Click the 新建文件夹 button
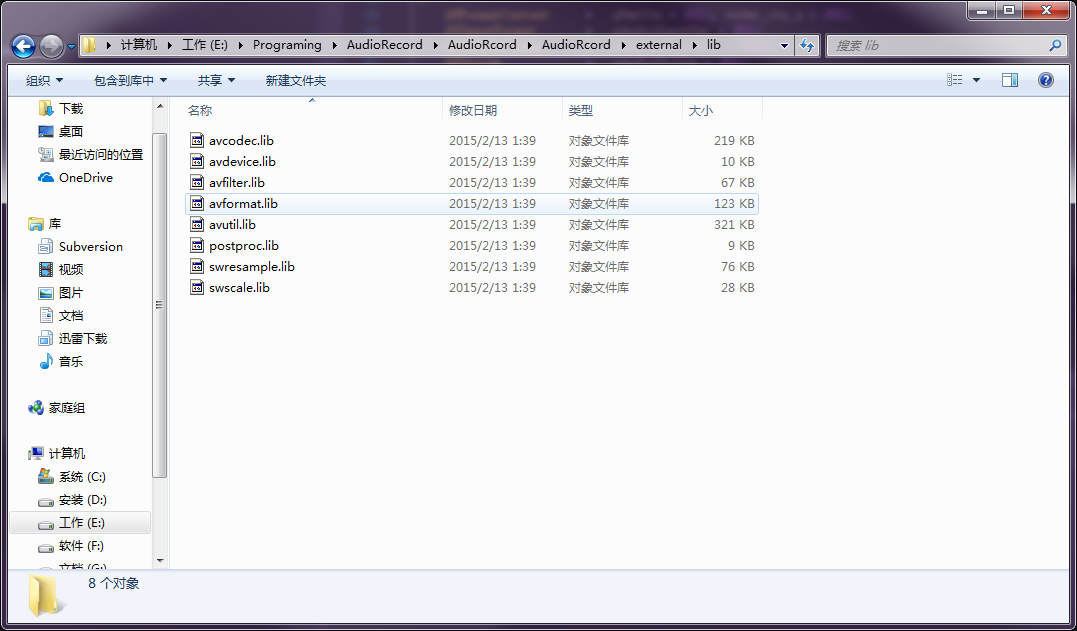This screenshot has width=1077, height=631. point(295,80)
